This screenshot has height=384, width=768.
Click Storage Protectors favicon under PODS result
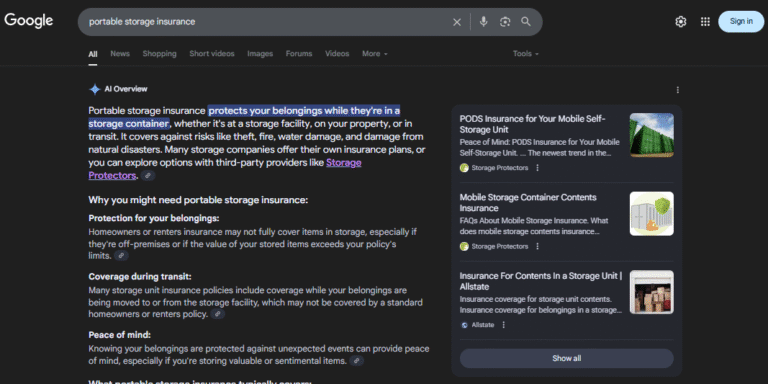point(464,168)
